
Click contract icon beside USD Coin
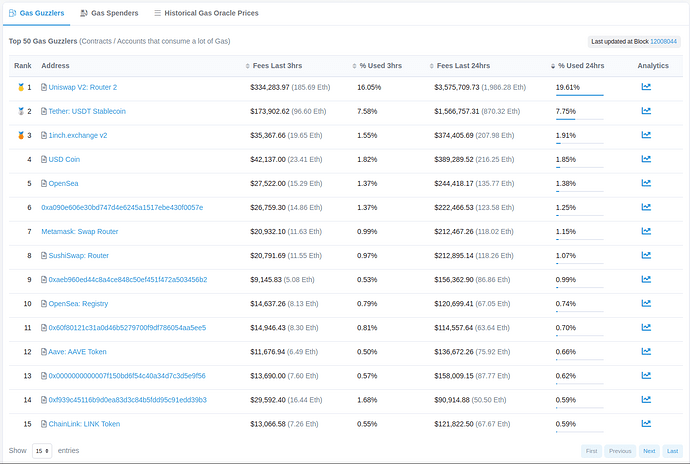[44, 159]
